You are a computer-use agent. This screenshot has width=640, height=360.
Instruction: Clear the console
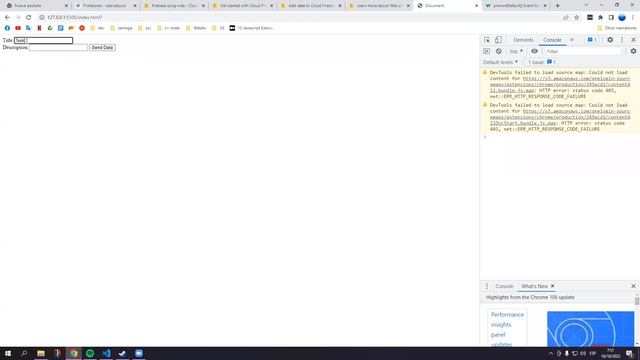498,51
